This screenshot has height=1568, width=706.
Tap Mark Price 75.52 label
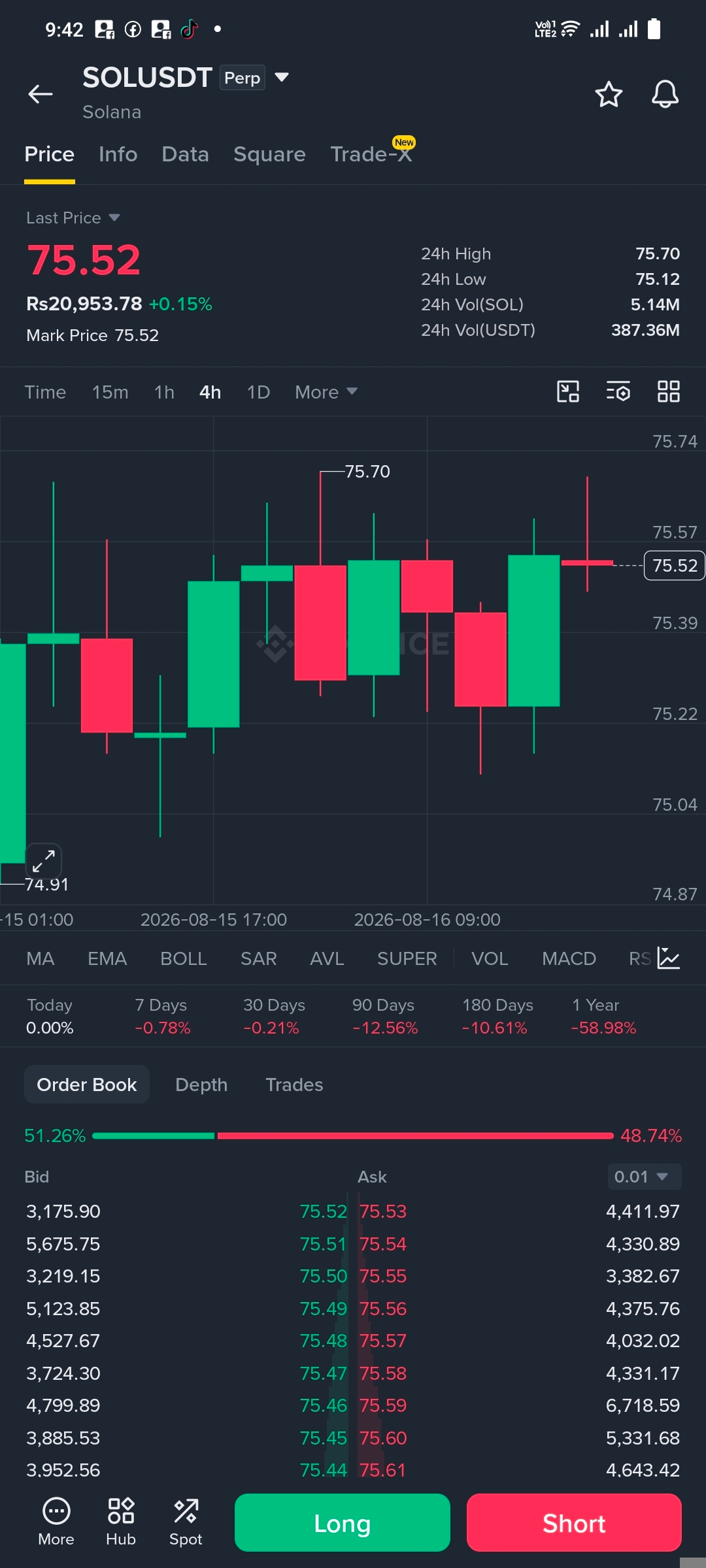click(92, 335)
